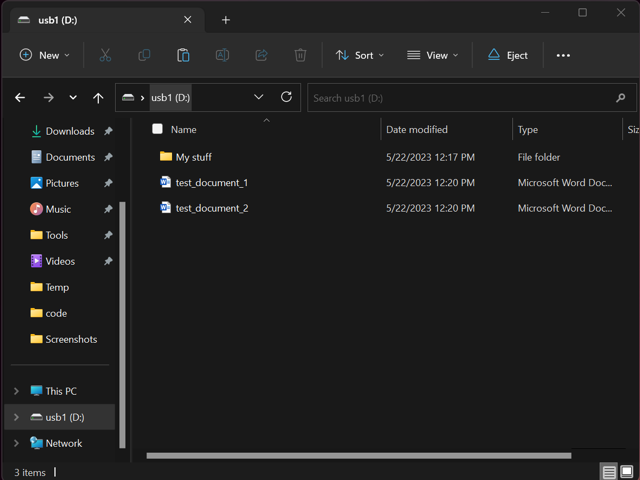640x480 pixels.
Task: Click the horizontal scrollbar in file list
Action: (358, 456)
